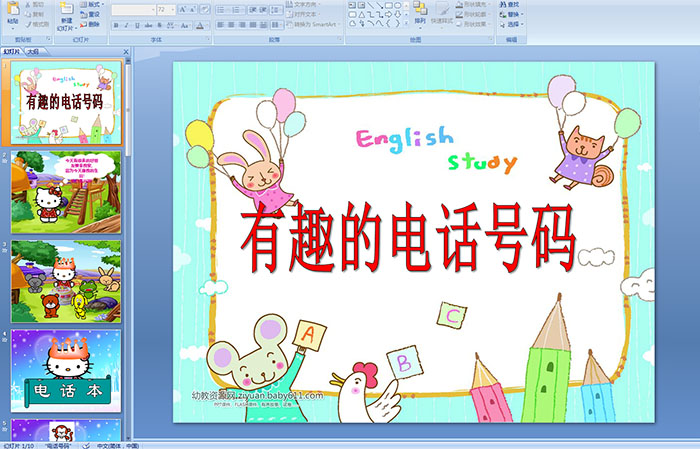The width and height of the screenshot is (700, 449).
Task: Delete the slide with 删除 button
Action: tap(90, 24)
